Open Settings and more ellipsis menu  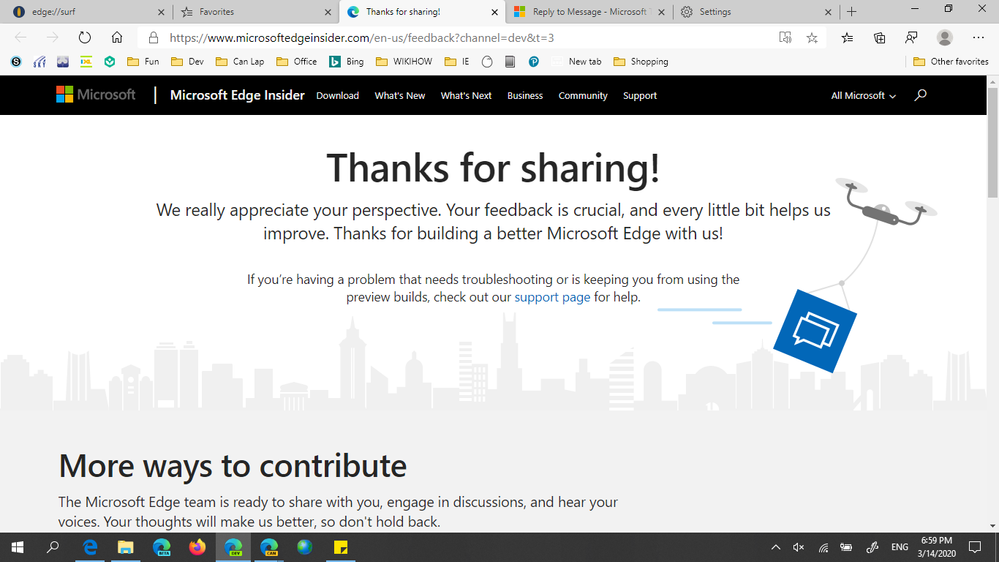point(978,38)
